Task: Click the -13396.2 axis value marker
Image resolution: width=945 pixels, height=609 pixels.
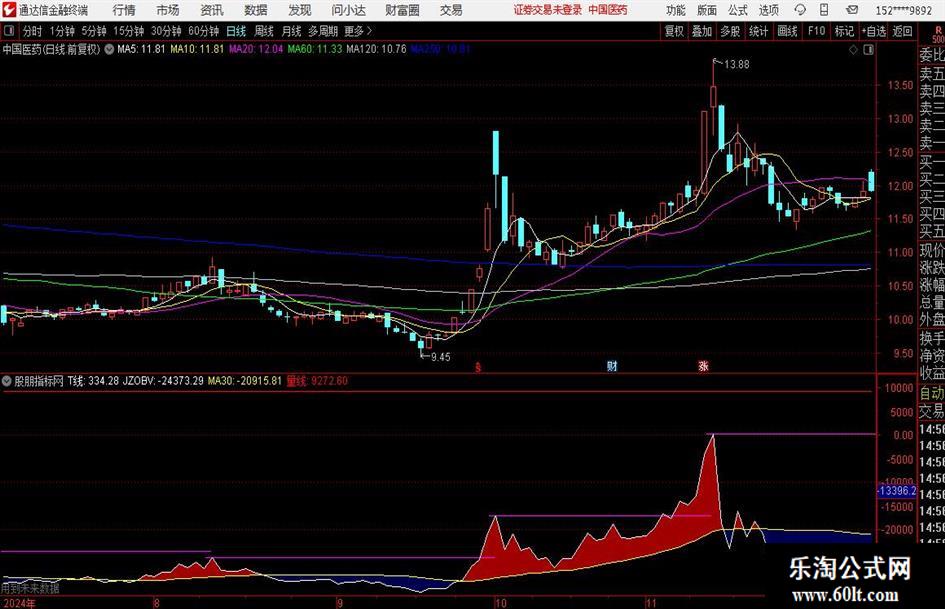Action: click(x=896, y=491)
